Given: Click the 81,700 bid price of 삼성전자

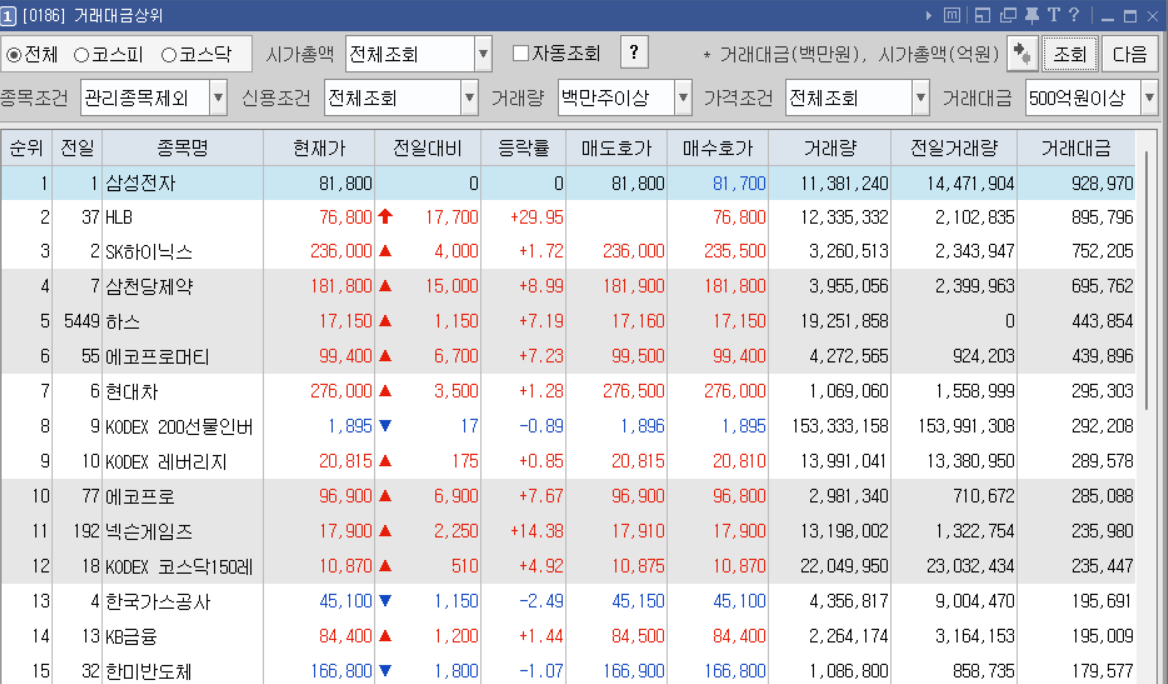Looking at the screenshot, I should click(x=739, y=183).
